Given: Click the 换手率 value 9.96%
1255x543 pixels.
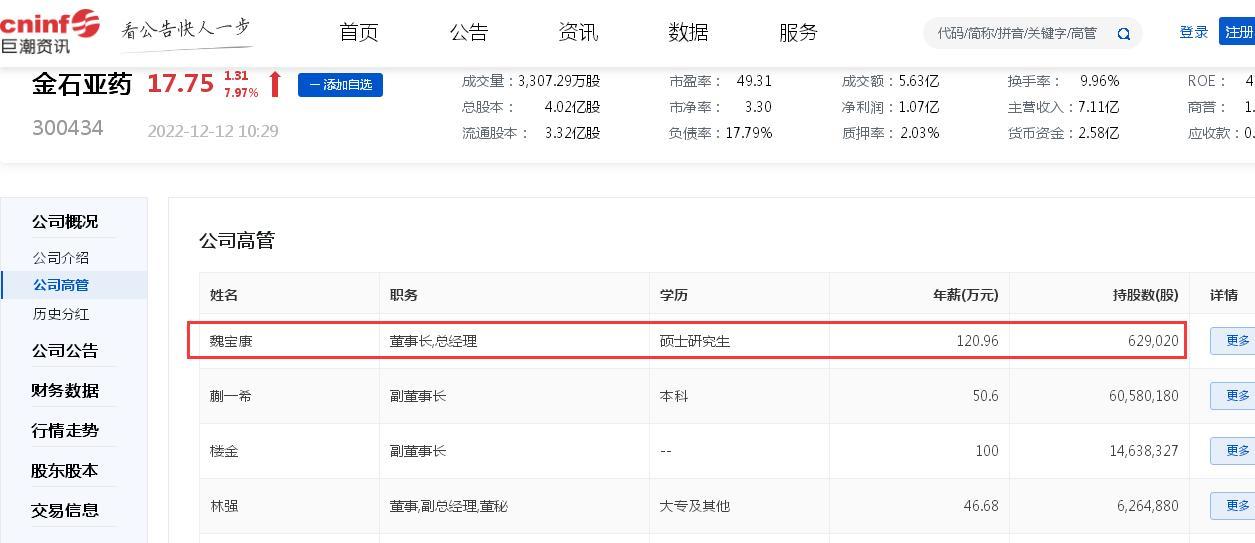Looking at the screenshot, I should [1099, 81].
